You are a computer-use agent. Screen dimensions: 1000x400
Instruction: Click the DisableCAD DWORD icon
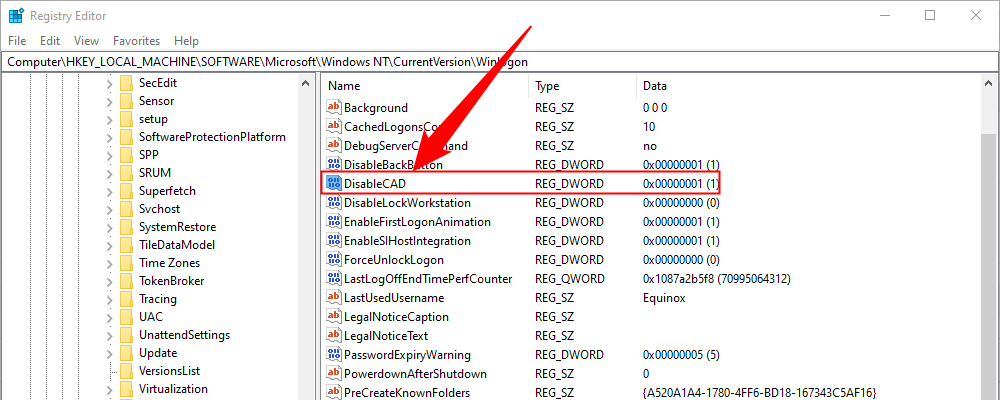tap(334, 184)
